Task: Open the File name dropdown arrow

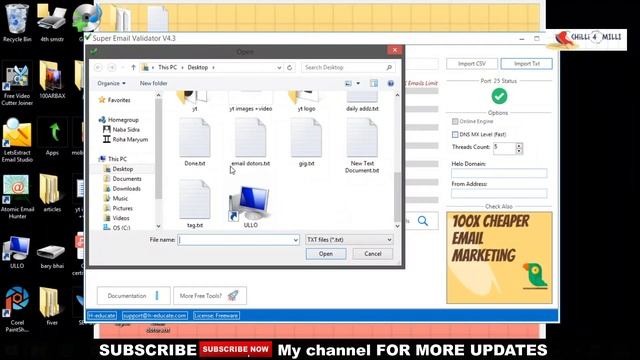Action: [x=296, y=240]
